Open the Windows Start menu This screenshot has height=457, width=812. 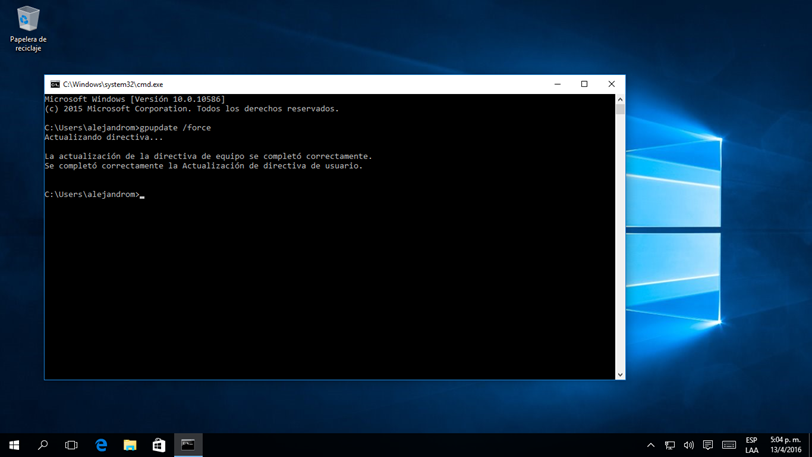tap(14, 445)
